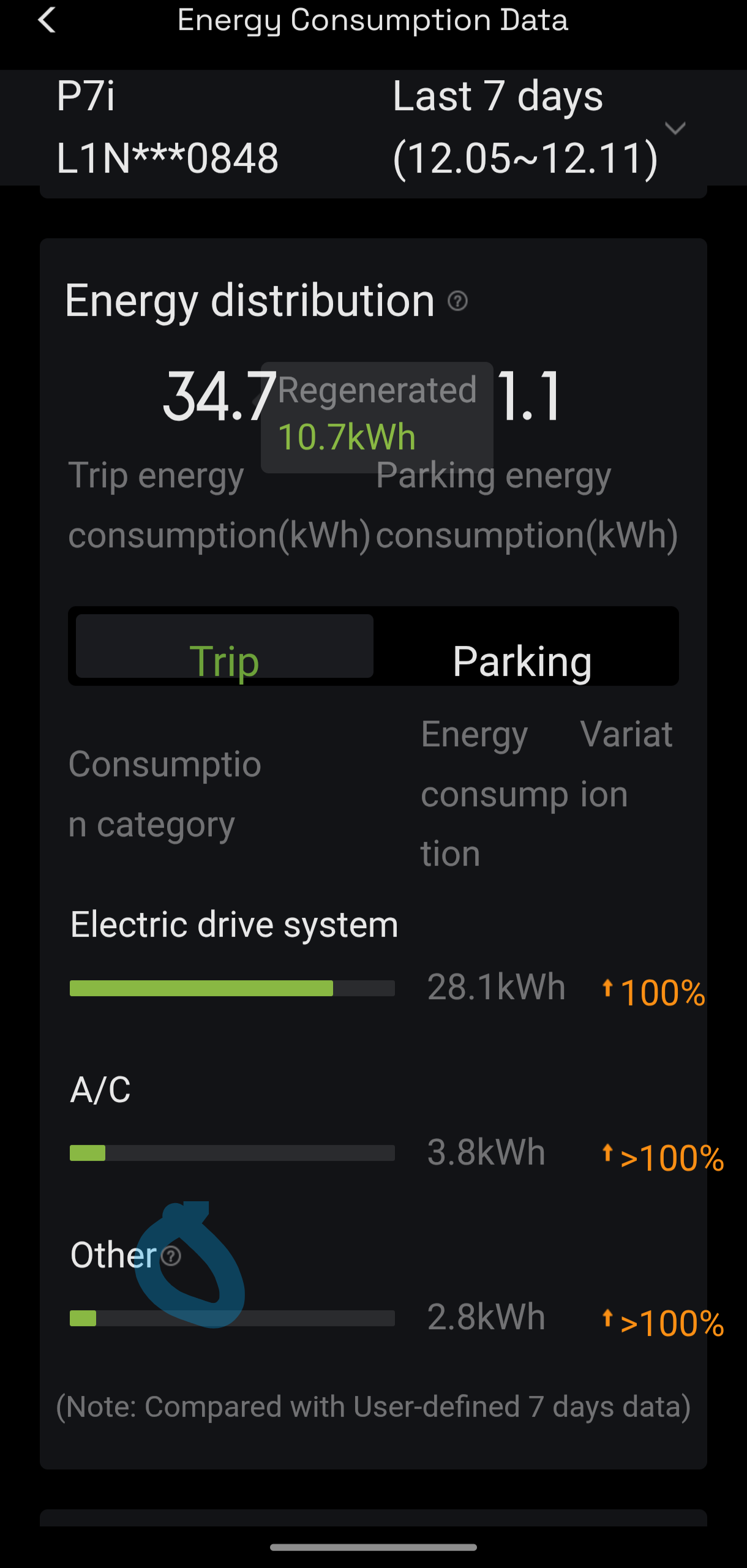The image size is (747, 1568).
Task: Tap the back arrow icon
Action: (47, 20)
